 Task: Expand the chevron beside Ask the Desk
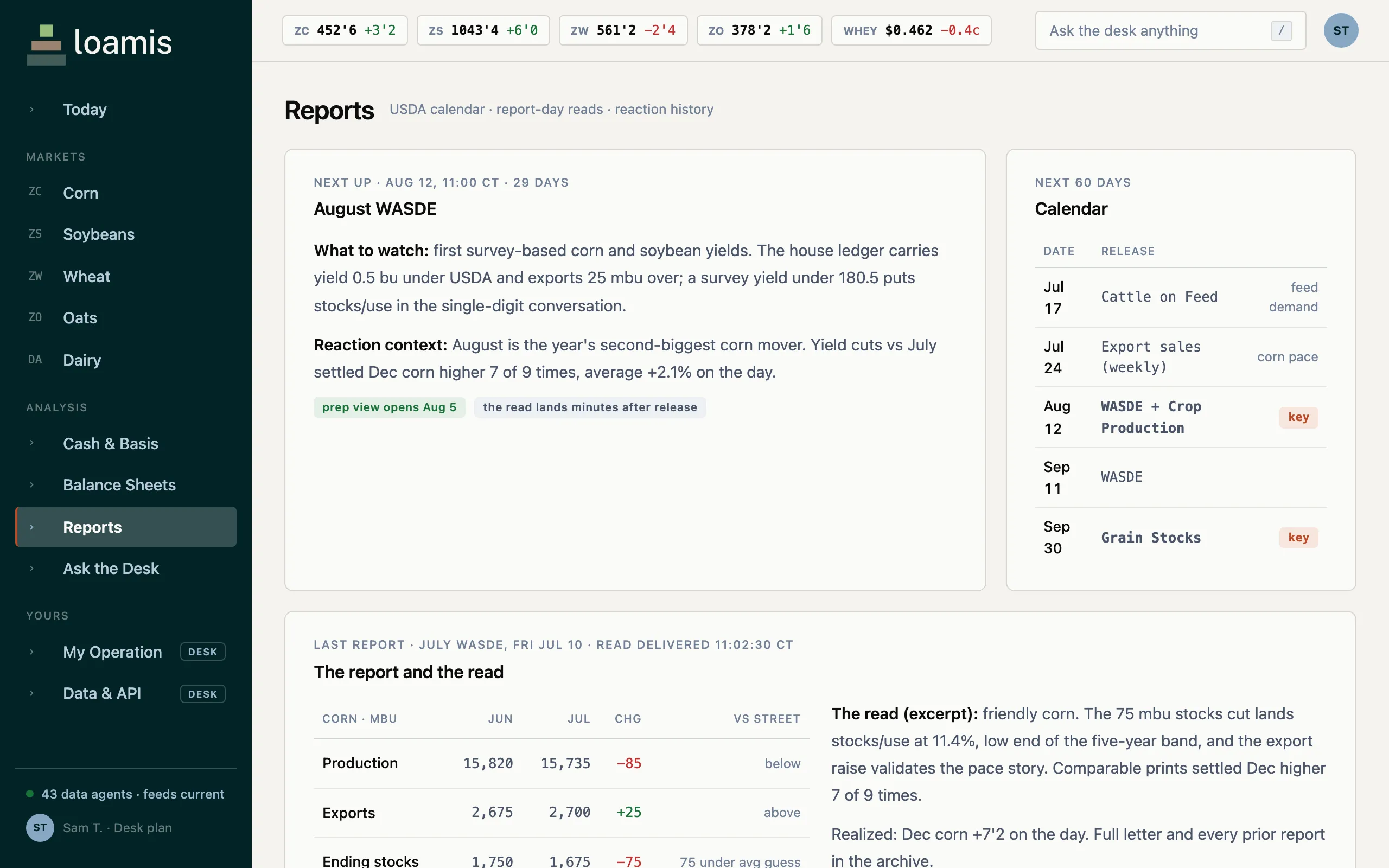(31, 569)
